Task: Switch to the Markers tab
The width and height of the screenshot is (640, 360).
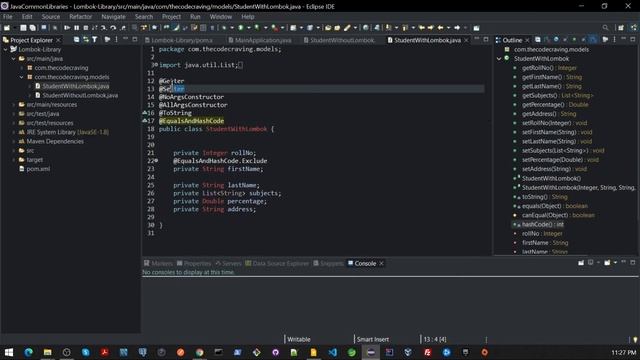Action: click(x=158, y=264)
